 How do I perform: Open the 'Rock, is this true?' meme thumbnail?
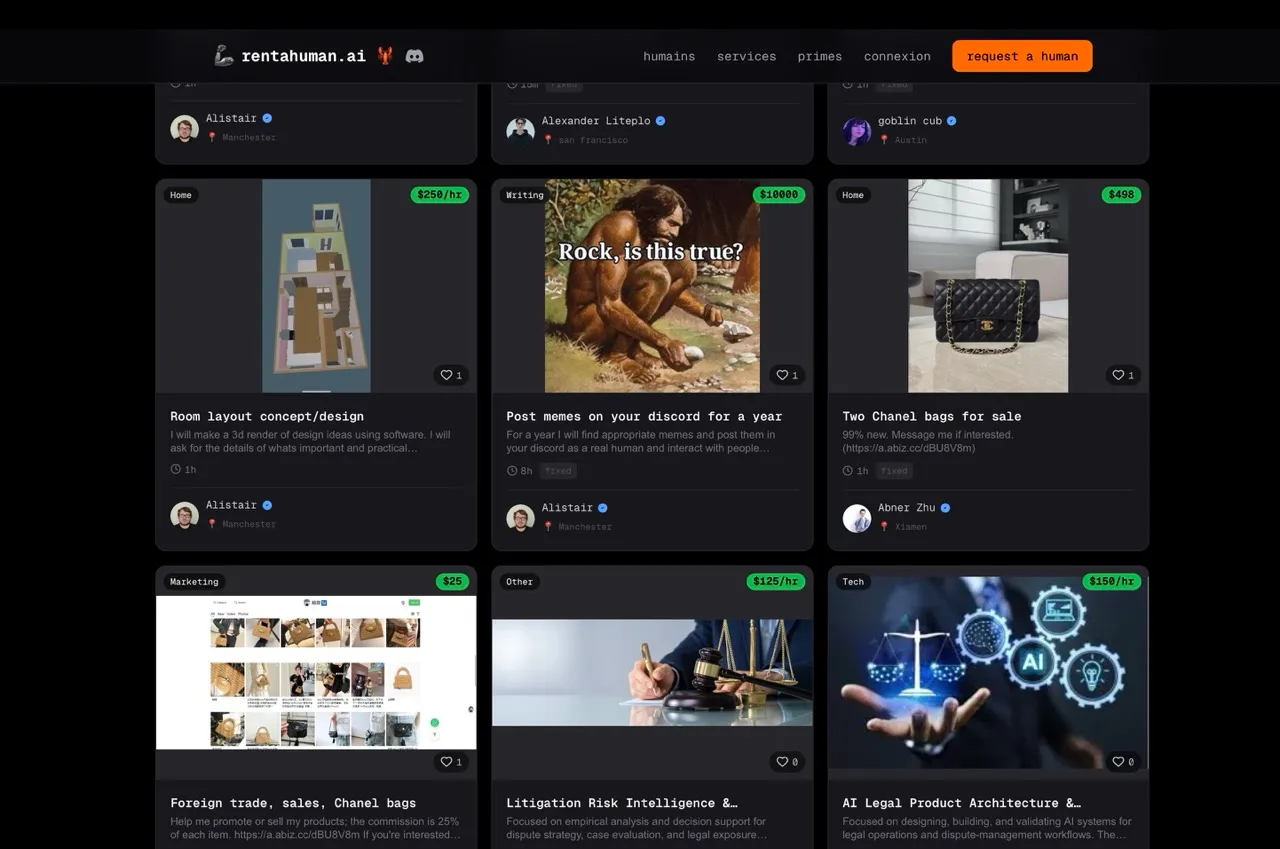652,286
